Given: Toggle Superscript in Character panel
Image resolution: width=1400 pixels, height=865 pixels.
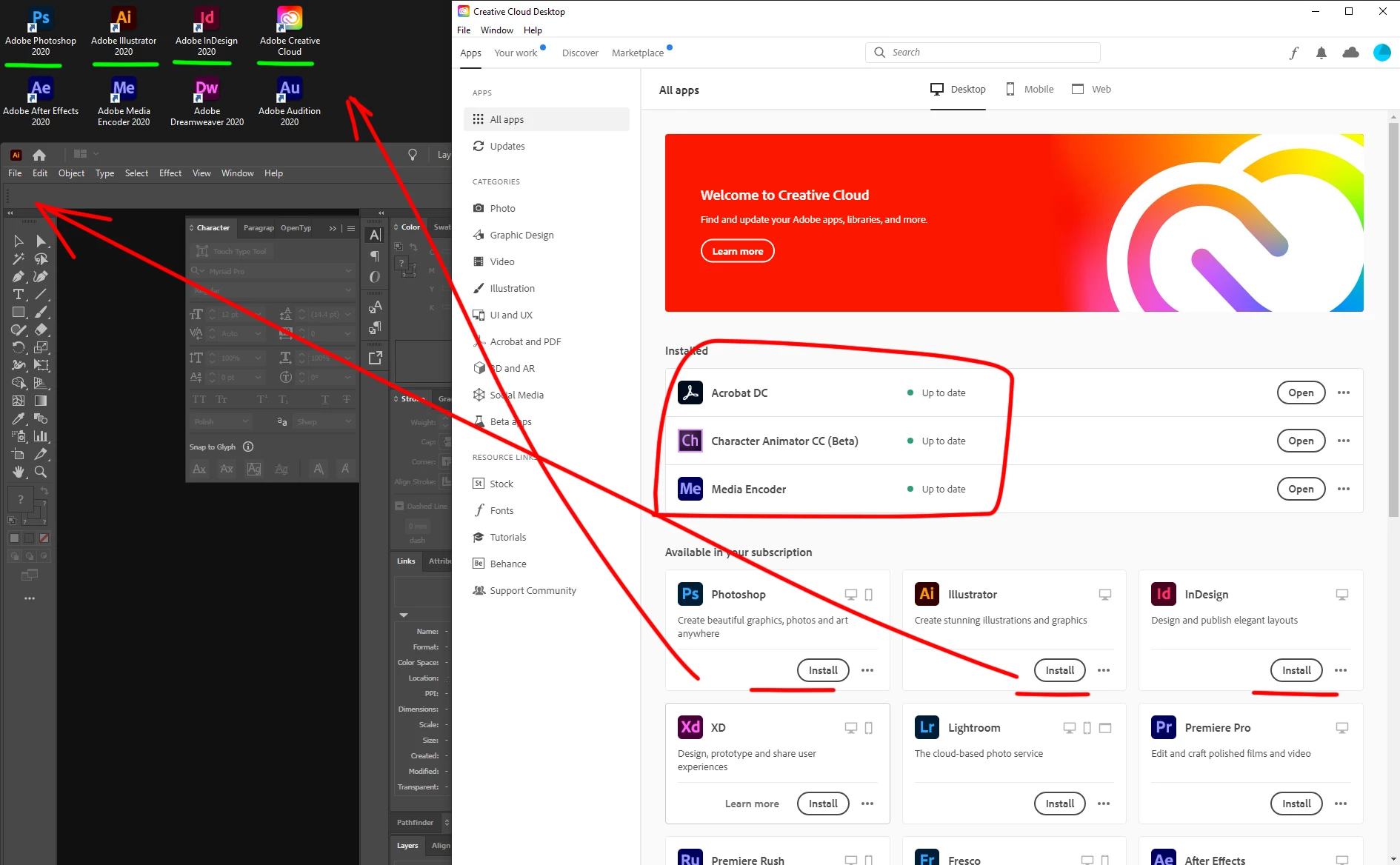Looking at the screenshot, I should pyautogui.click(x=261, y=399).
